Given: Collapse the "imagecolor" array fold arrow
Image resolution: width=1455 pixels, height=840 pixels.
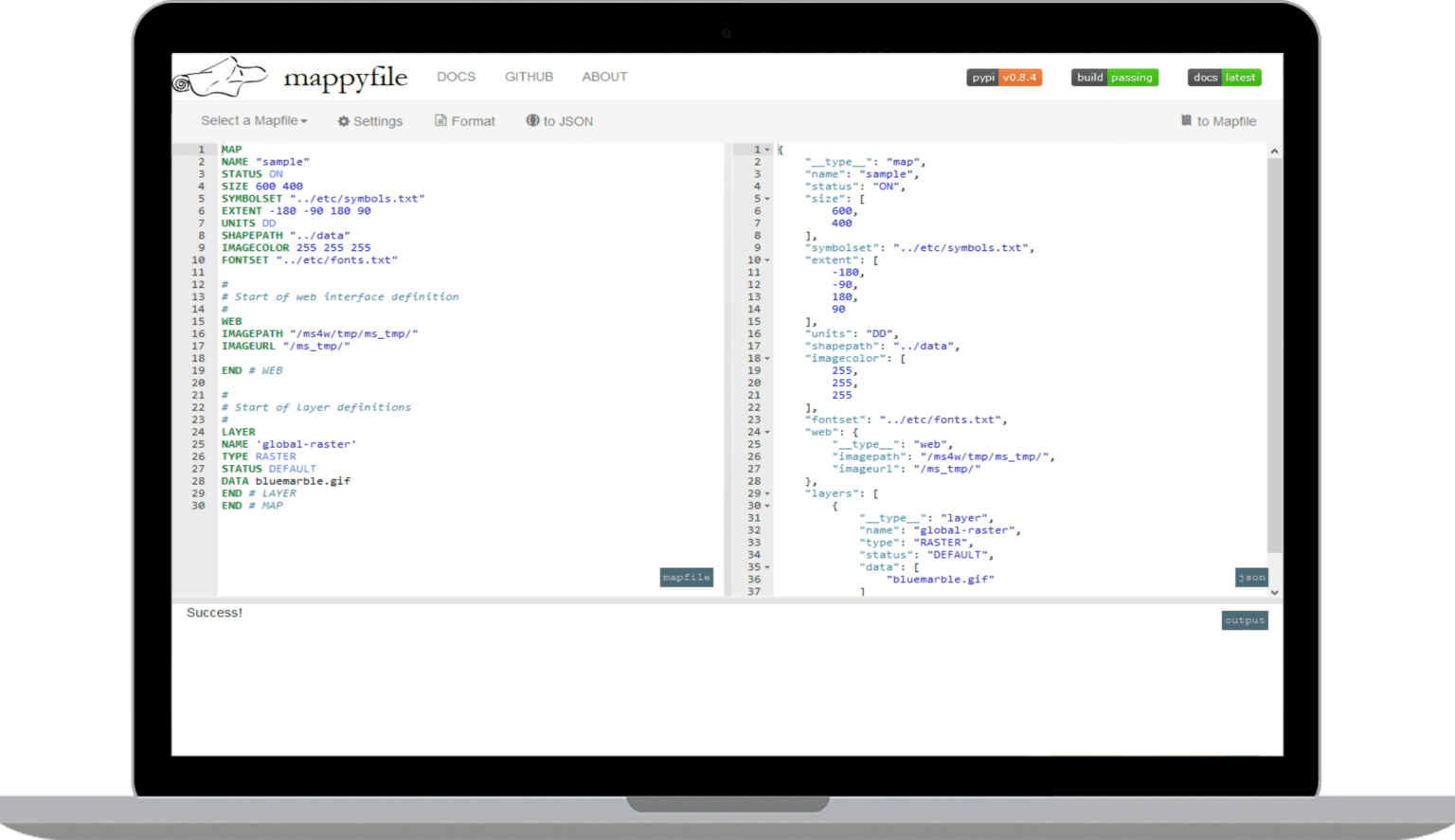Looking at the screenshot, I should click(x=767, y=359).
